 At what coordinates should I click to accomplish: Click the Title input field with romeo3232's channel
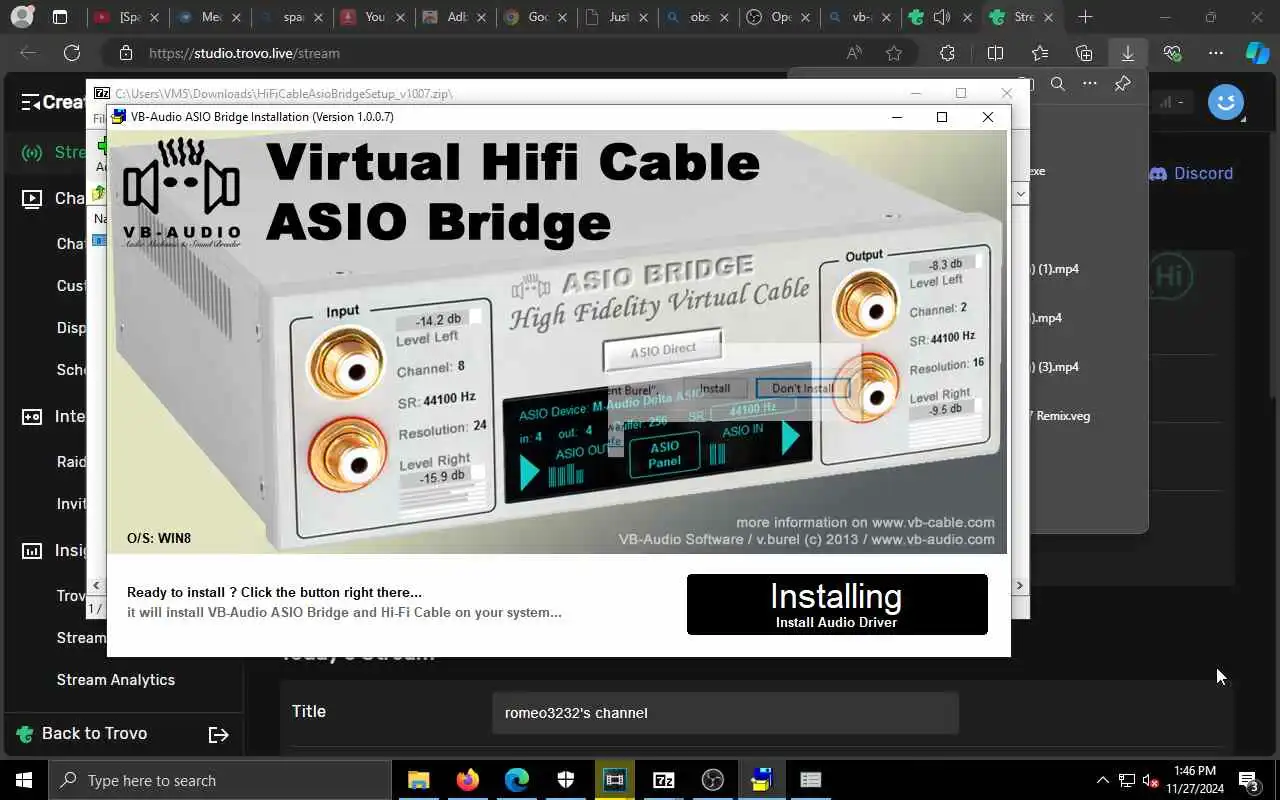click(x=725, y=713)
